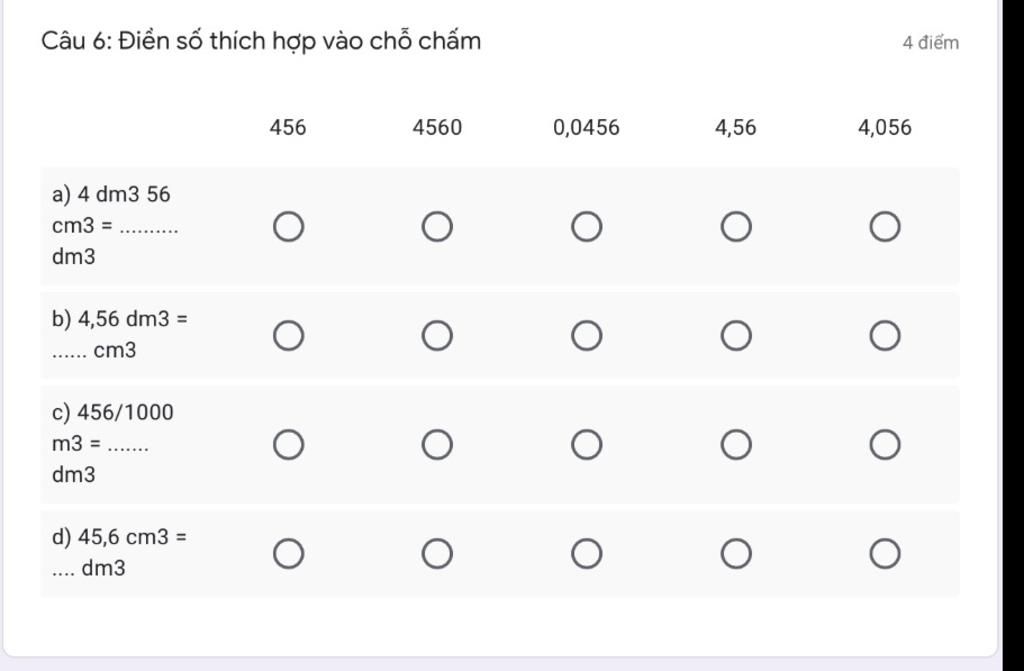
Task: Pick 4,56 for row d) 45,6 cm3
Action: point(736,554)
